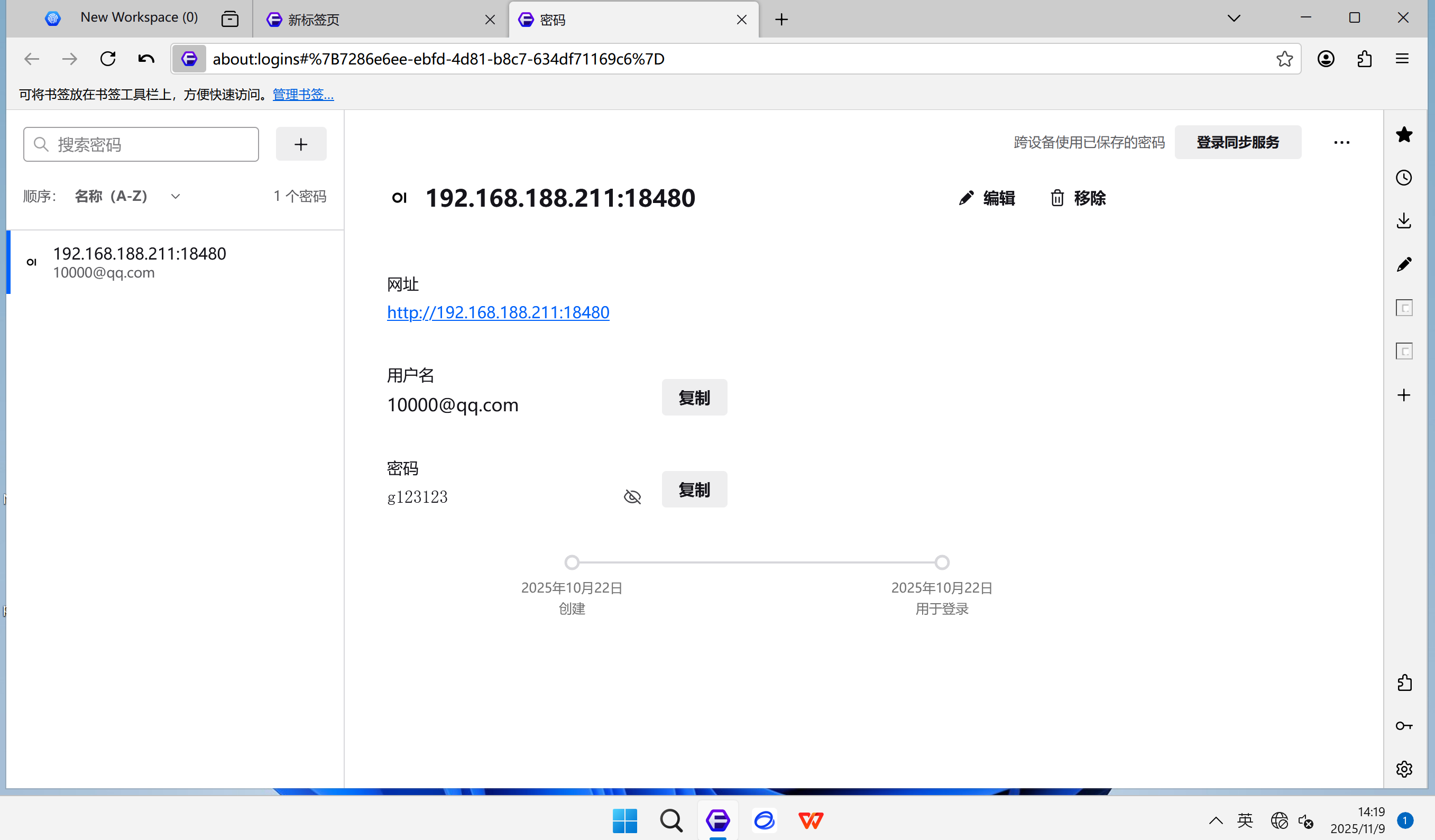Open the three-dot more options menu
The width and height of the screenshot is (1435, 840).
(x=1341, y=142)
